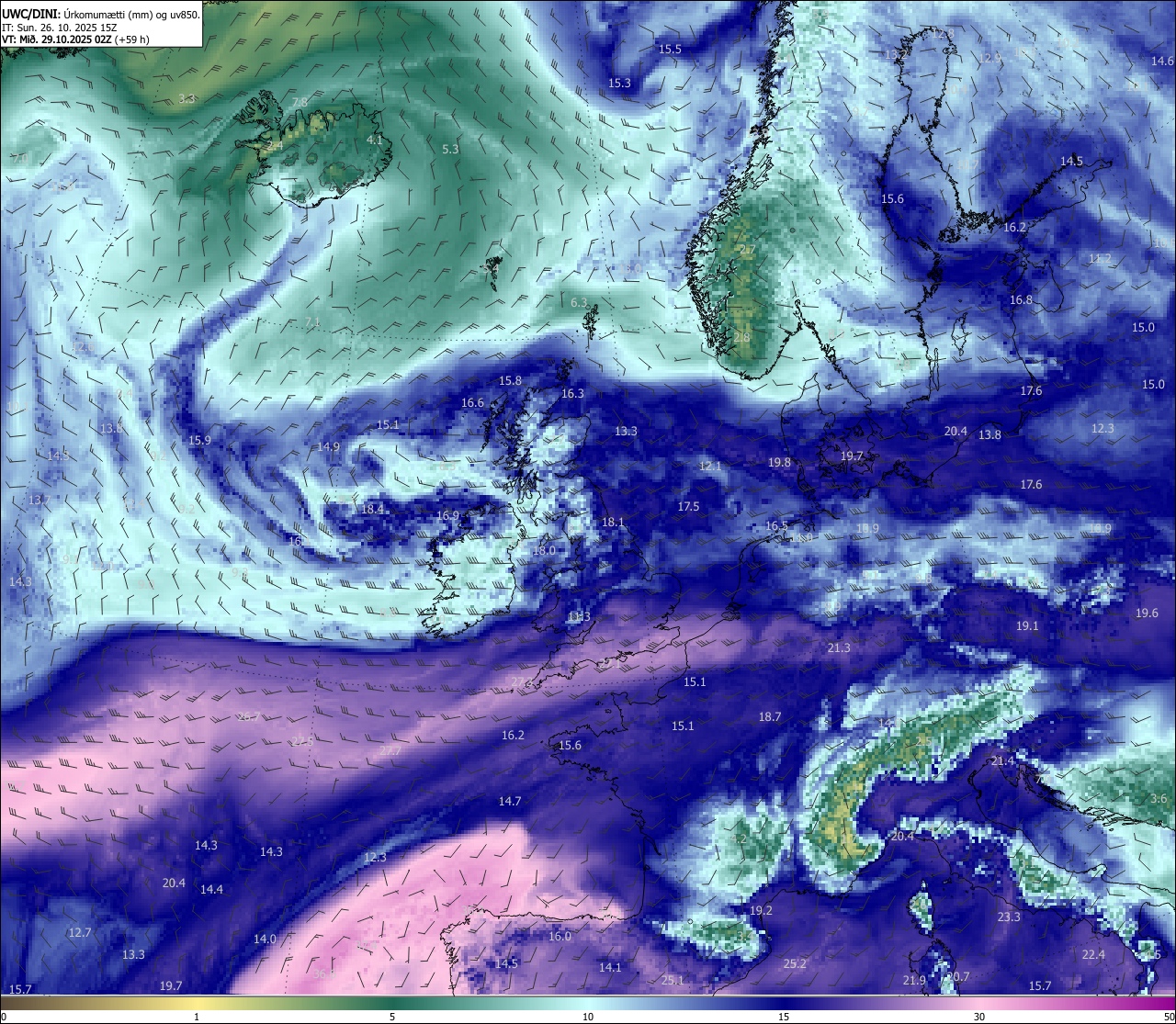Click the 12.7 value label
This screenshot has width=1176, height=1024.
(x=80, y=932)
